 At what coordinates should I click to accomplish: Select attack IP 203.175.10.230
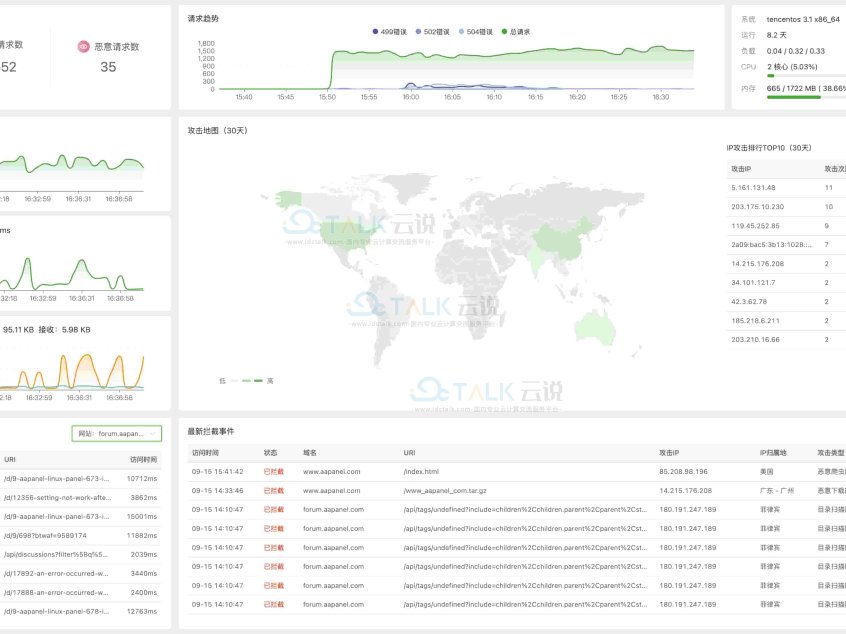pos(758,207)
